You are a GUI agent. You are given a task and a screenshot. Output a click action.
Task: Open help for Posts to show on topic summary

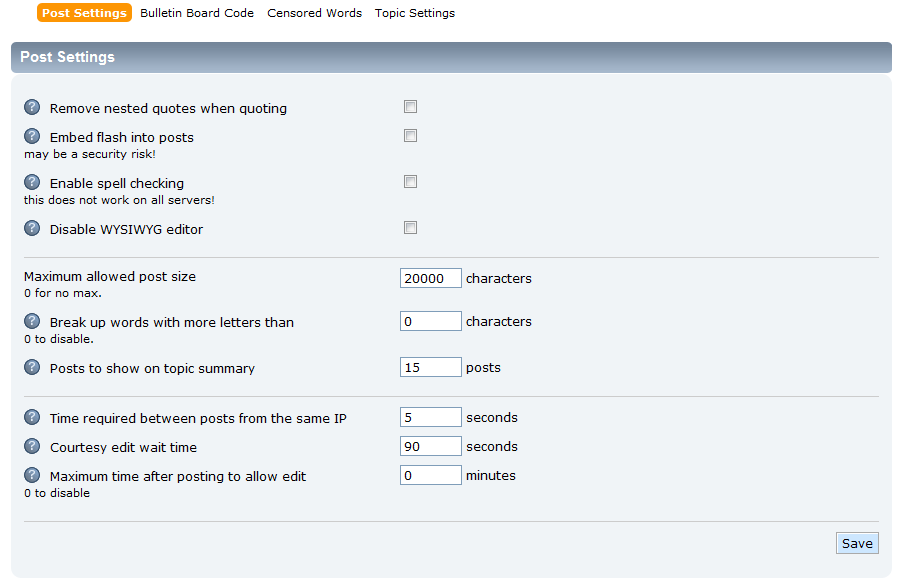(32, 367)
